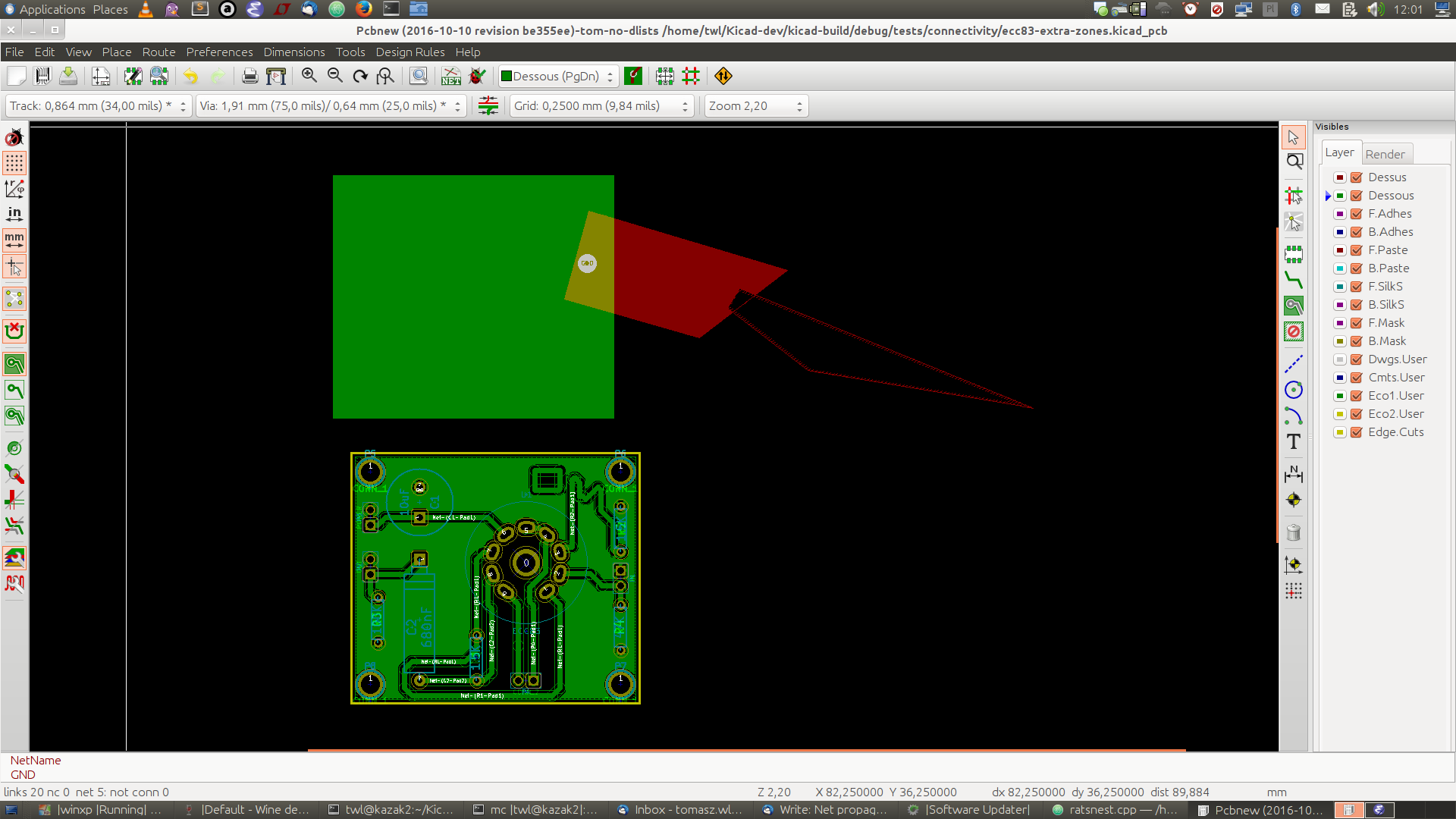
Task: Open the Grid size dropdown
Action: click(601, 106)
